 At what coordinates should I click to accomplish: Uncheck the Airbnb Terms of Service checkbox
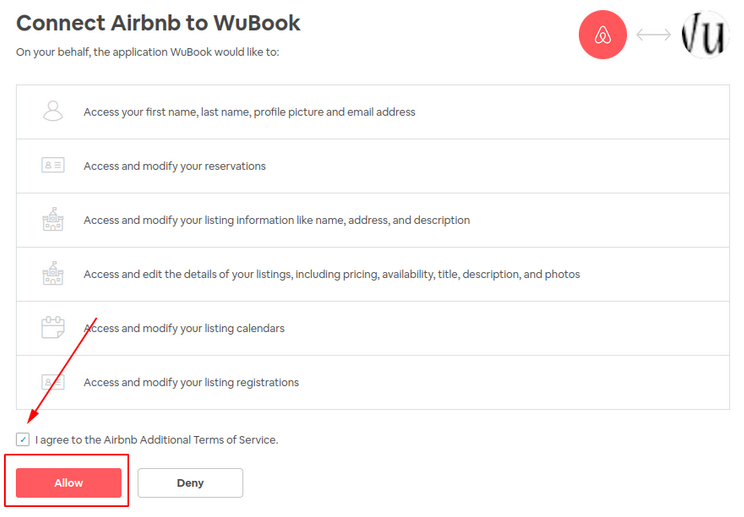click(22, 440)
